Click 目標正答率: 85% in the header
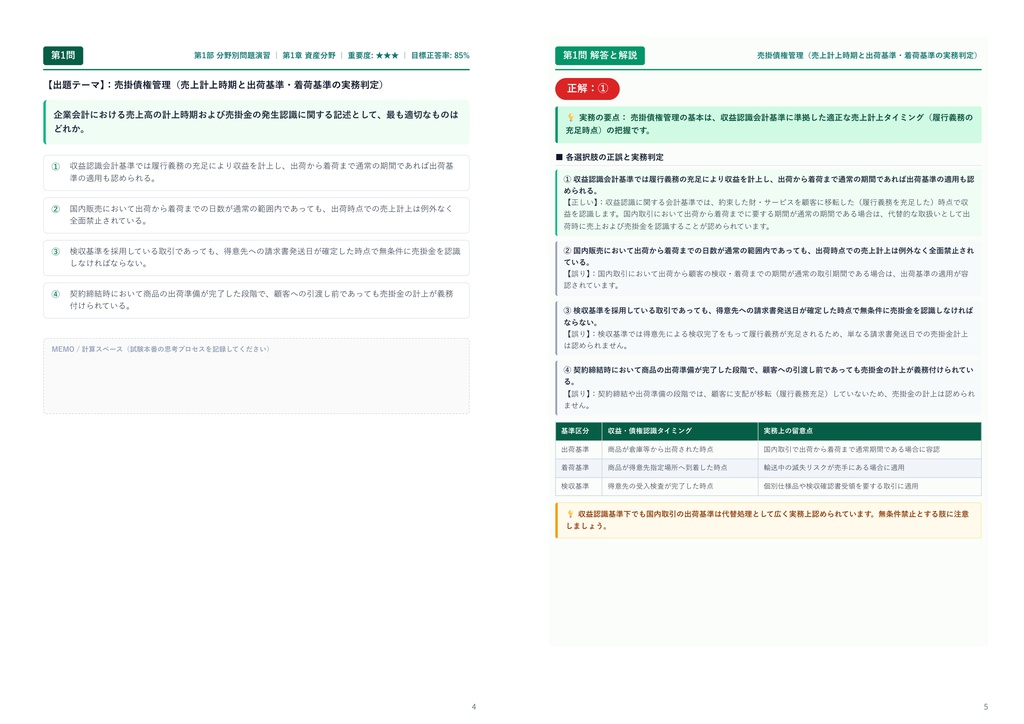 pyautogui.click(x=440, y=55)
